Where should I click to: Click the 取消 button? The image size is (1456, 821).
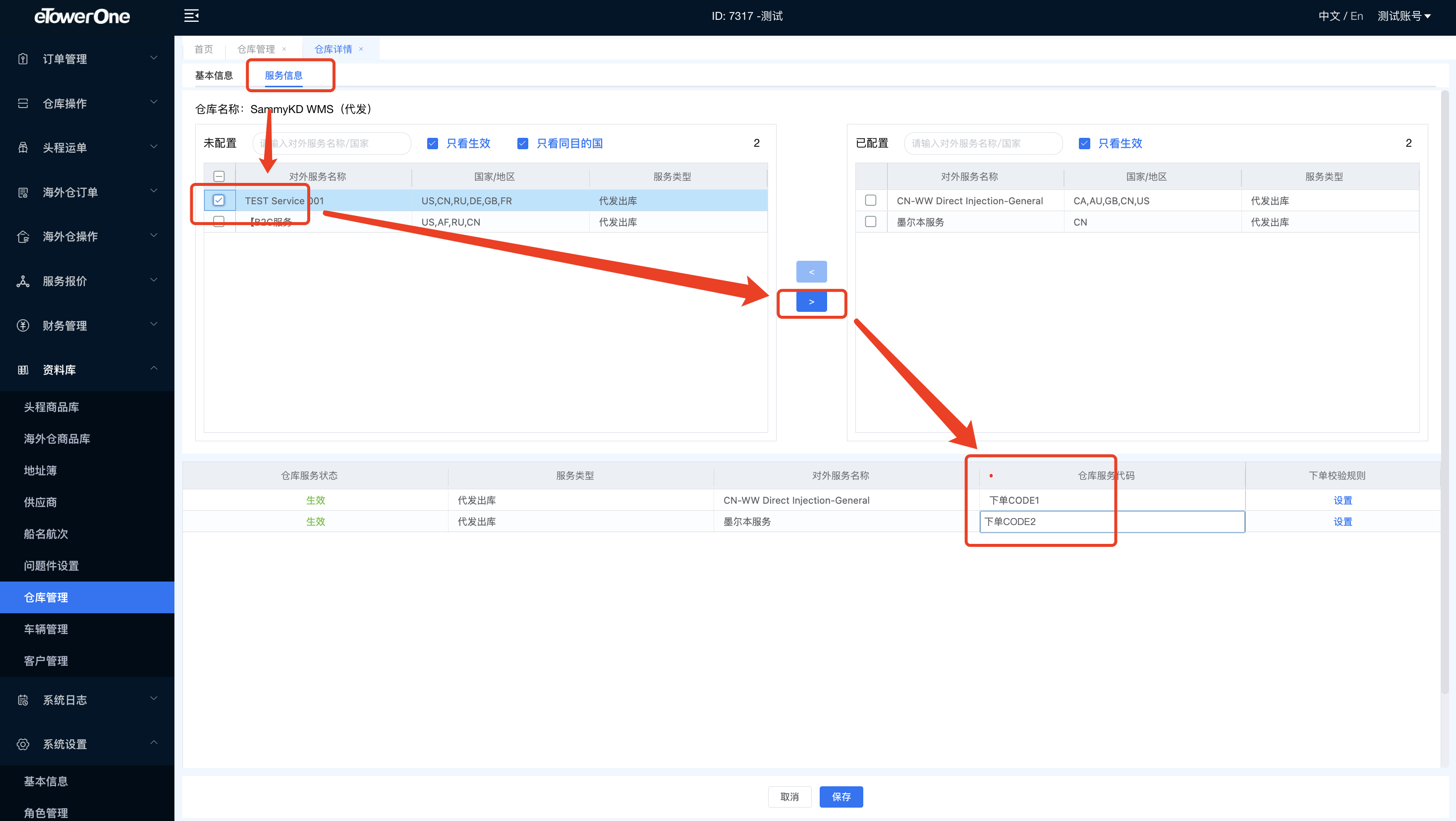[789, 797]
